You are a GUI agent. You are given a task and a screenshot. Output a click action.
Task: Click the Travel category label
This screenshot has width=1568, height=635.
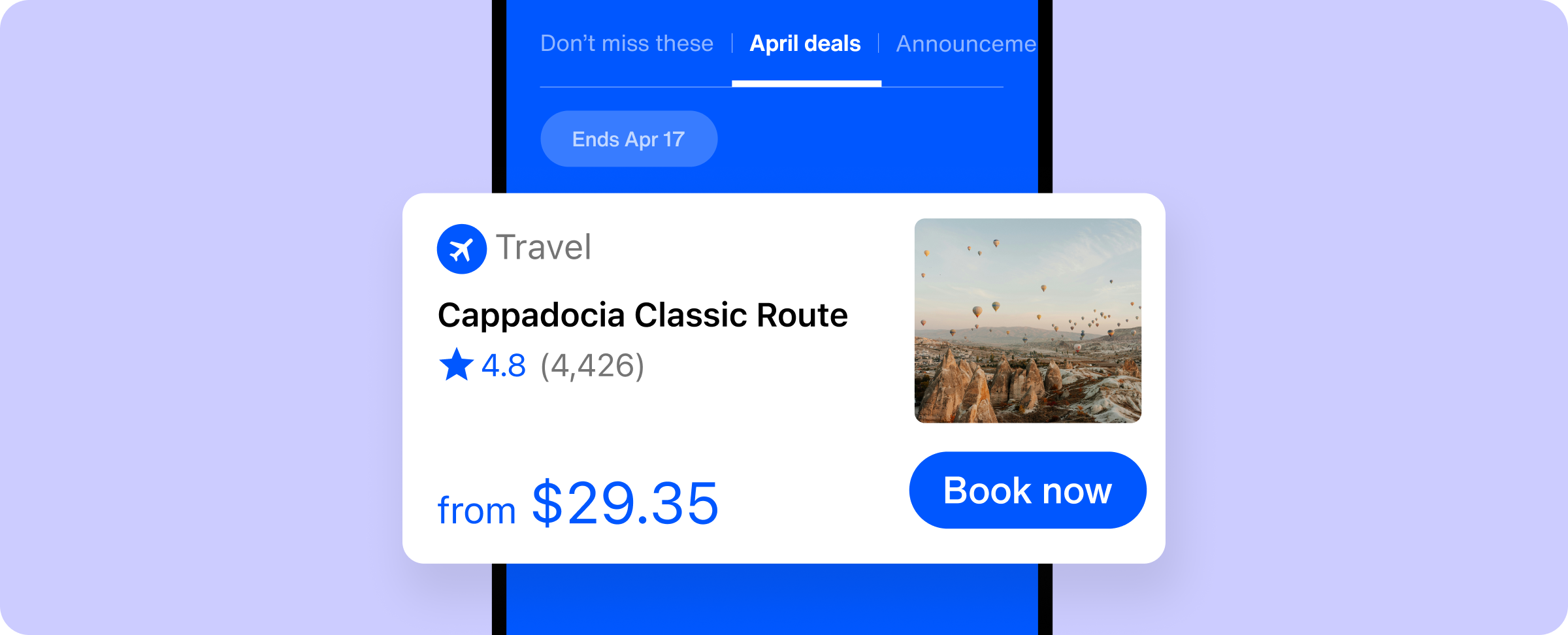point(544,248)
